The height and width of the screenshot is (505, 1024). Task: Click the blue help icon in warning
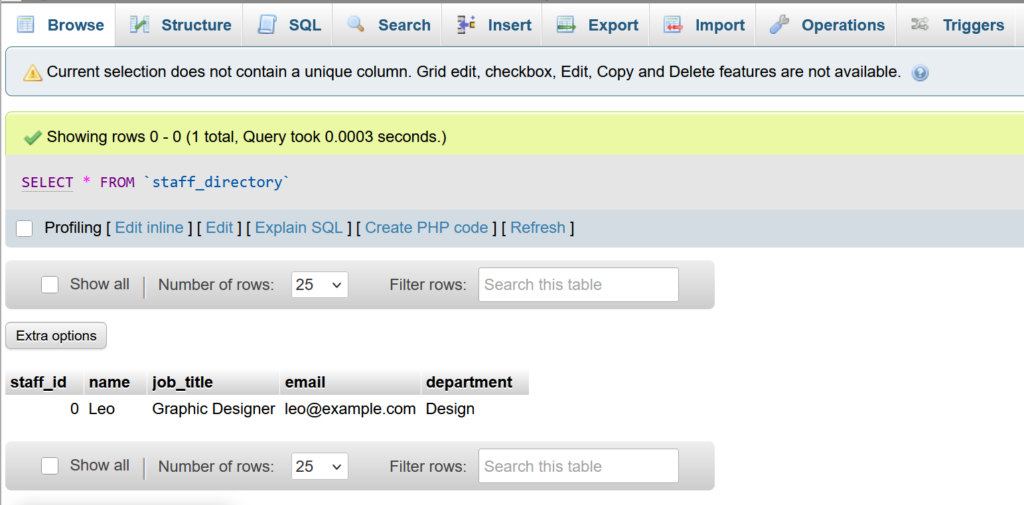[x=920, y=73]
